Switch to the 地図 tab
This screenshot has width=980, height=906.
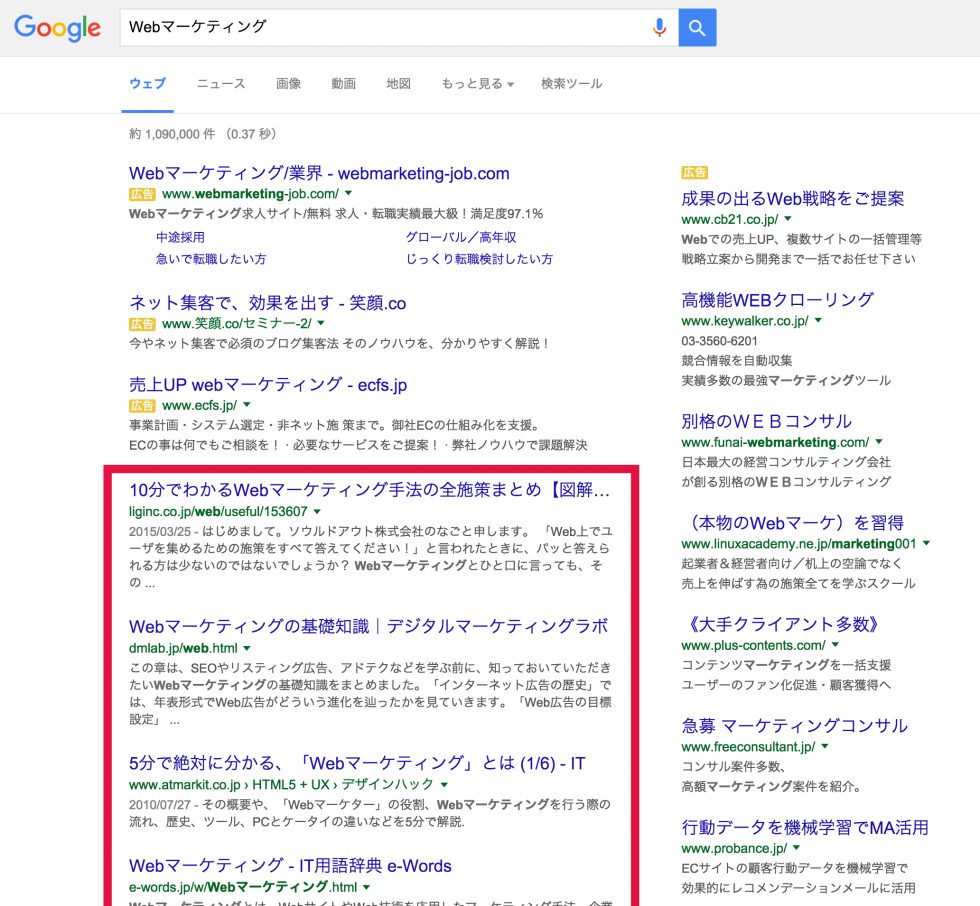[x=398, y=84]
